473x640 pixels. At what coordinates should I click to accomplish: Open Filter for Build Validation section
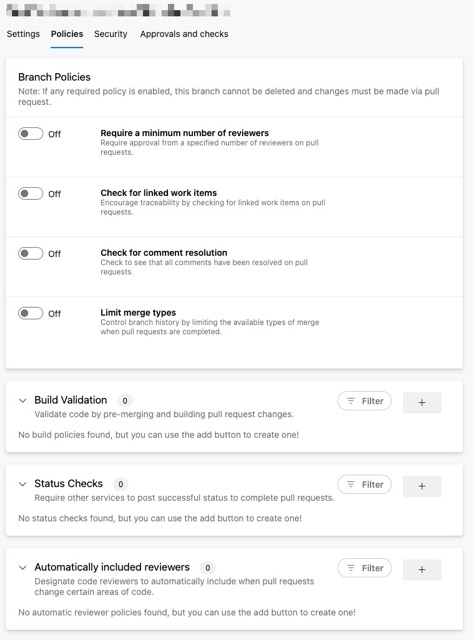click(x=364, y=401)
